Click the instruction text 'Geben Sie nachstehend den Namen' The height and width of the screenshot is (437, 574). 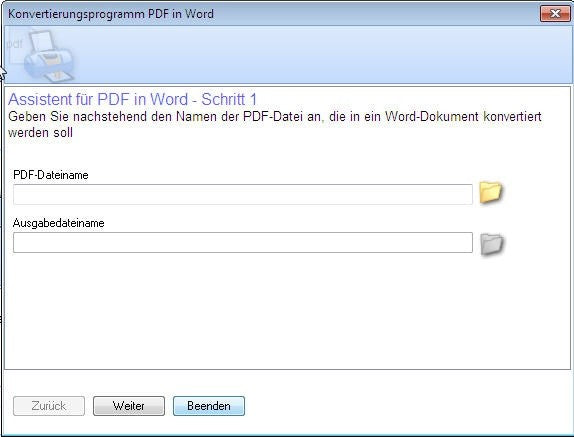click(113, 116)
